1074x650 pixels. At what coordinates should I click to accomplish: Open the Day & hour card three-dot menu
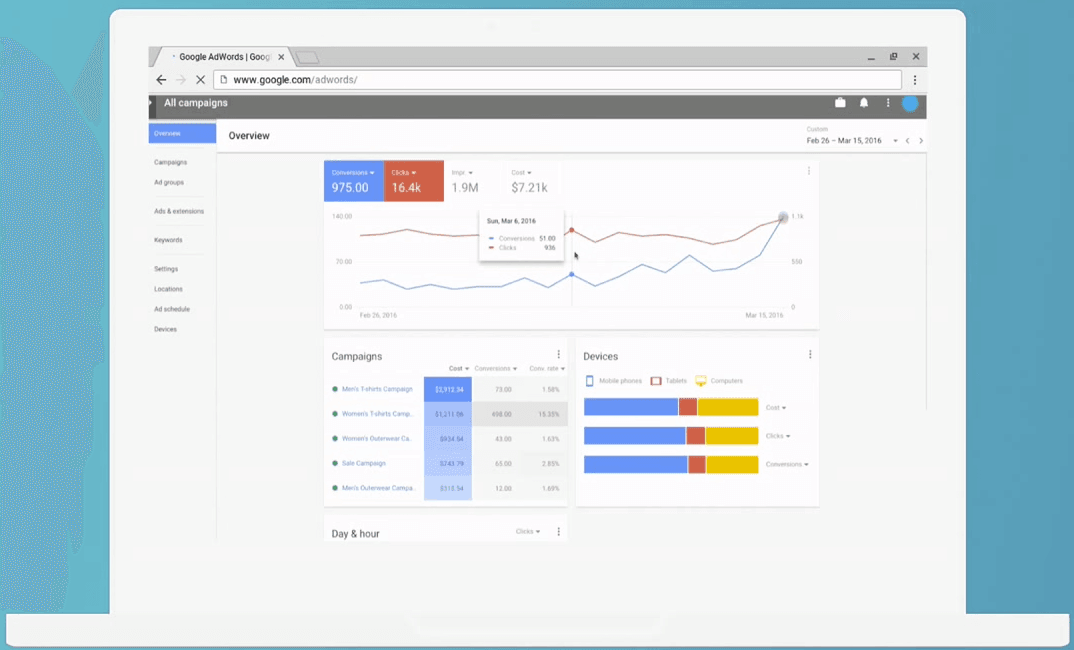point(558,532)
